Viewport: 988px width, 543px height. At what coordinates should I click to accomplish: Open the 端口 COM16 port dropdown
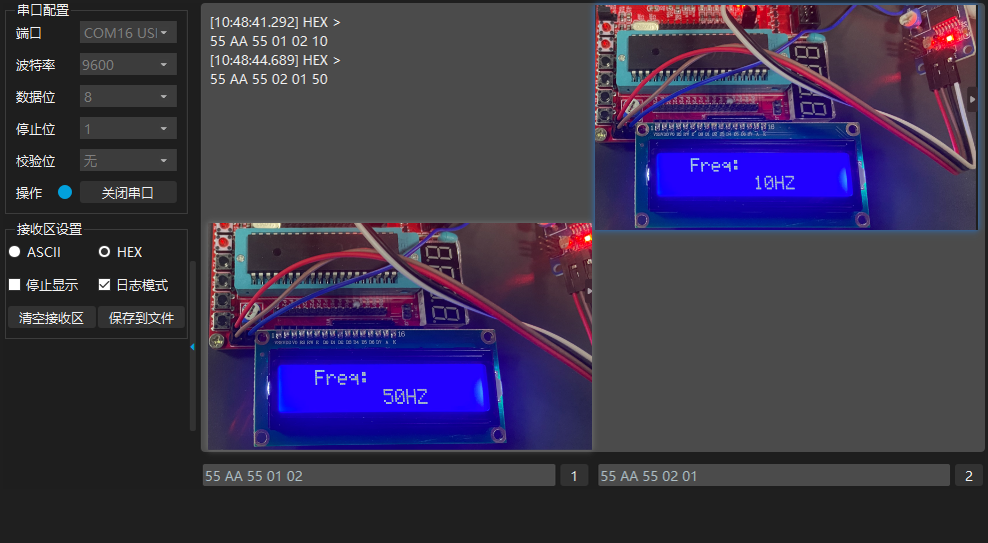click(x=128, y=33)
